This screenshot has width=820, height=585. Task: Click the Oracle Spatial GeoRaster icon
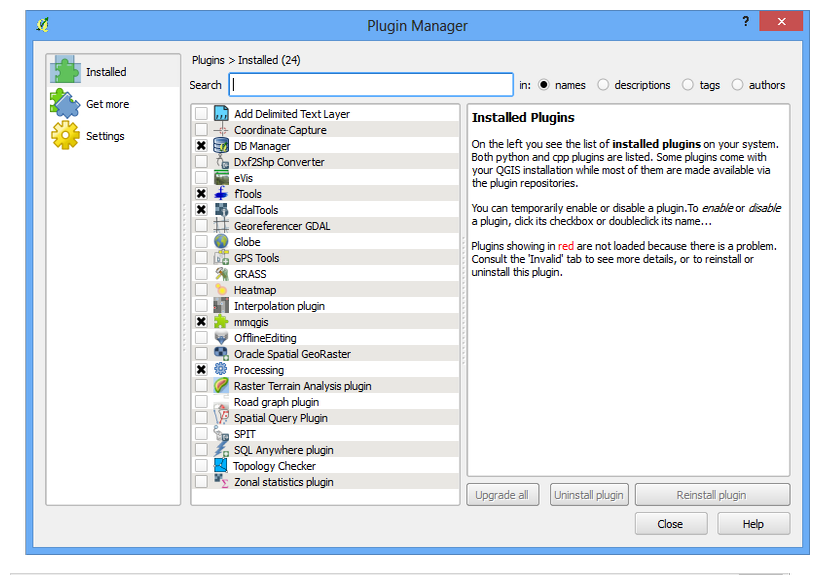(x=221, y=354)
